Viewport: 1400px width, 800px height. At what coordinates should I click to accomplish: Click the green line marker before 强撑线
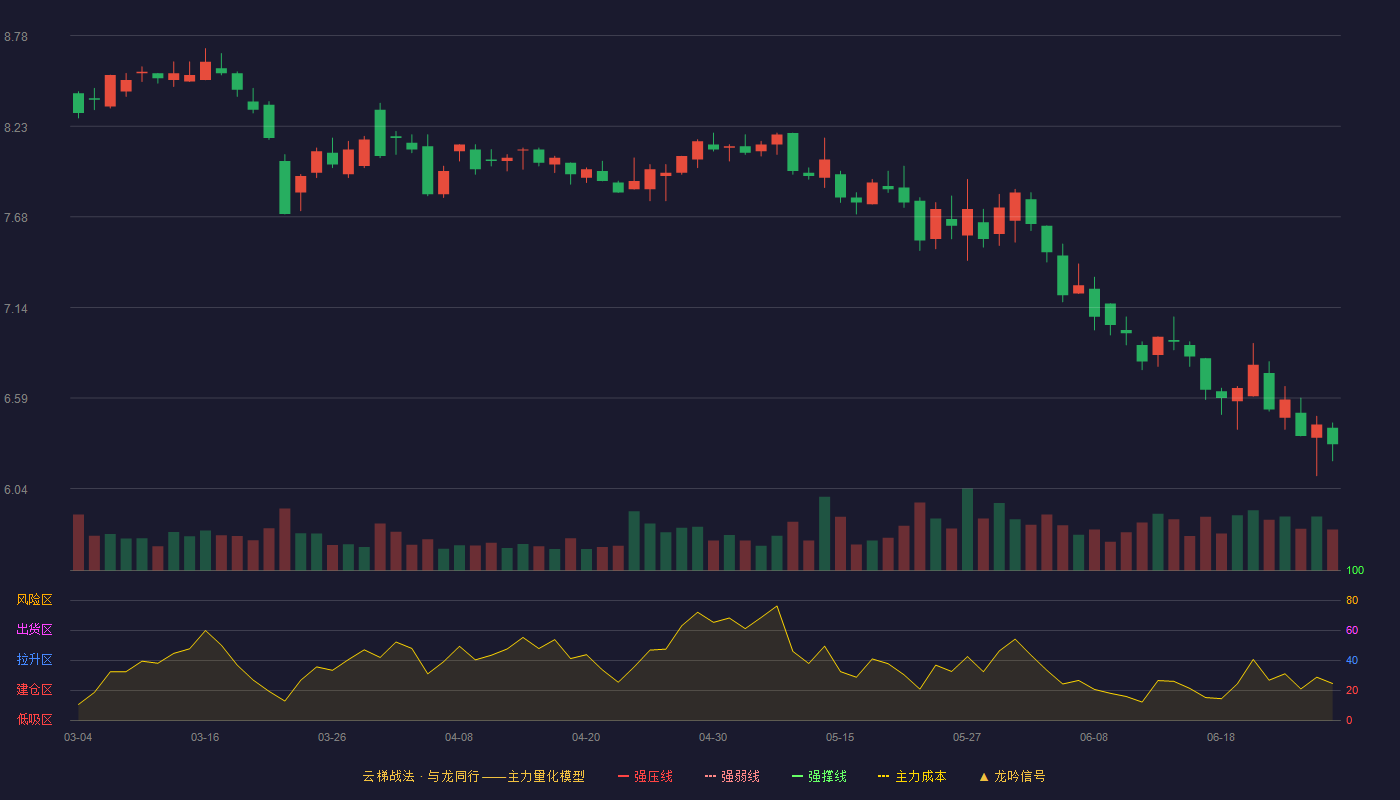797,776
